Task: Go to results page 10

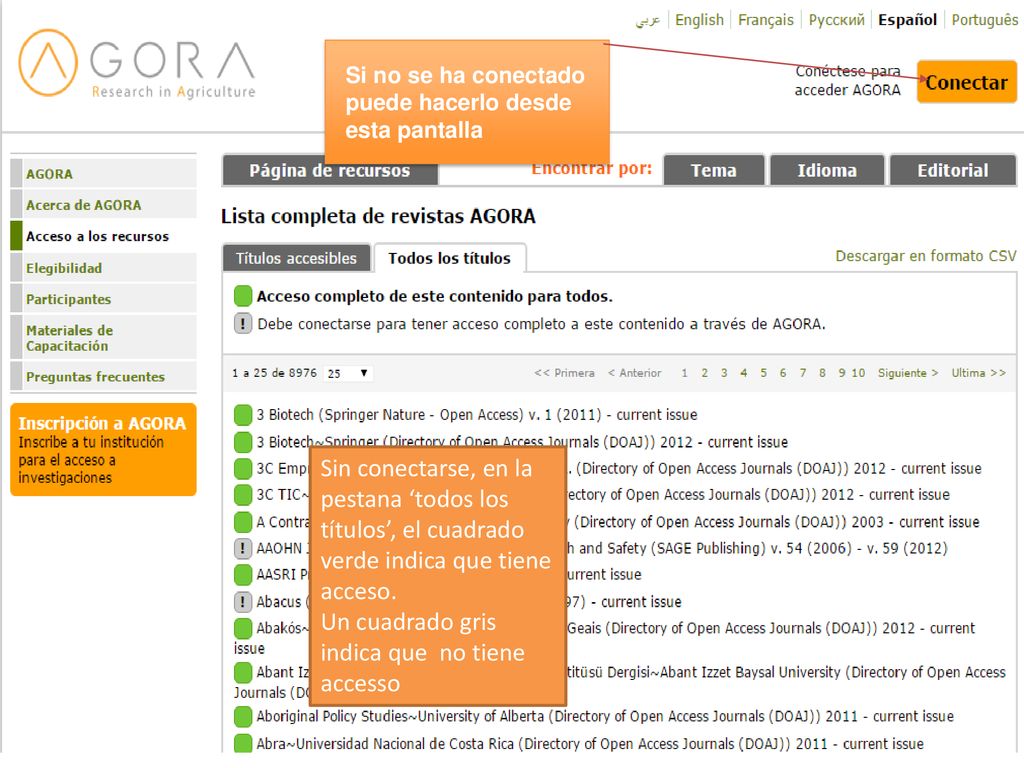Action: pos(858,373)
